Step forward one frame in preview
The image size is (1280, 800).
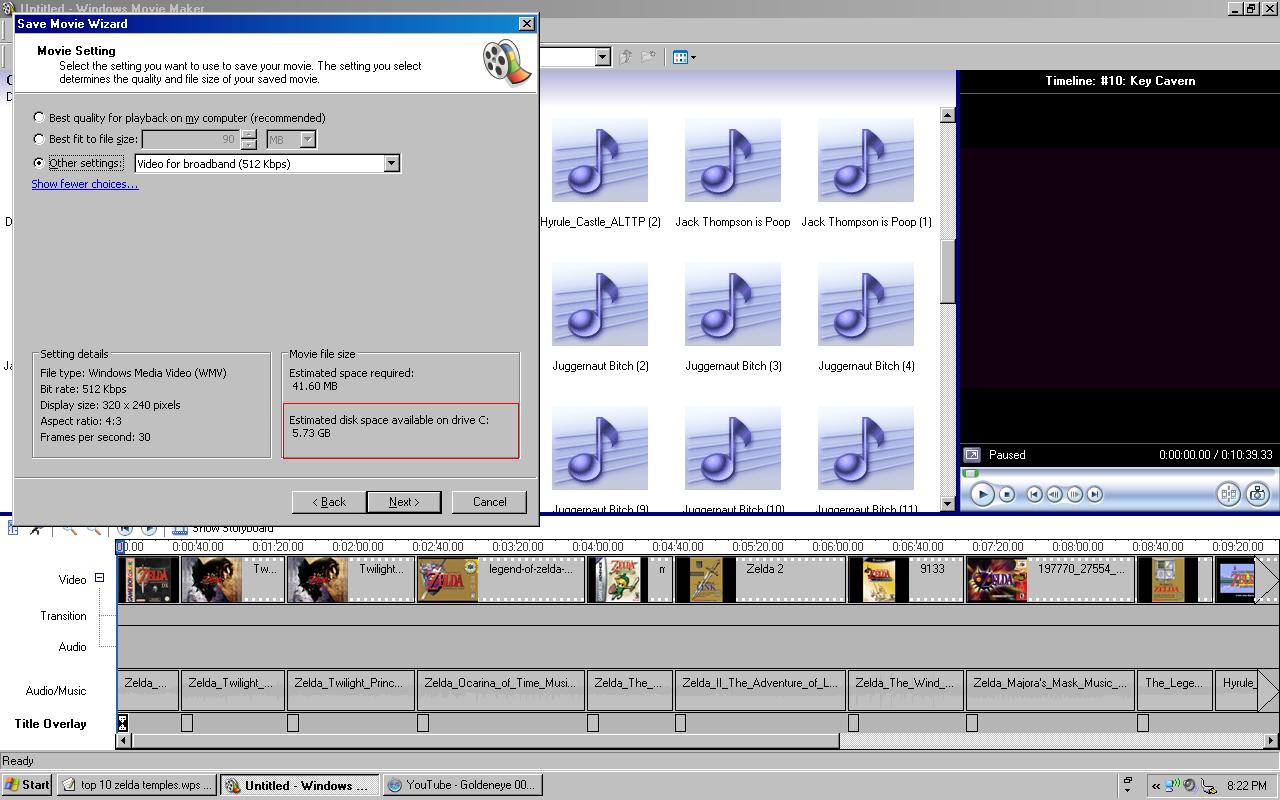(x=1075, y=494)
